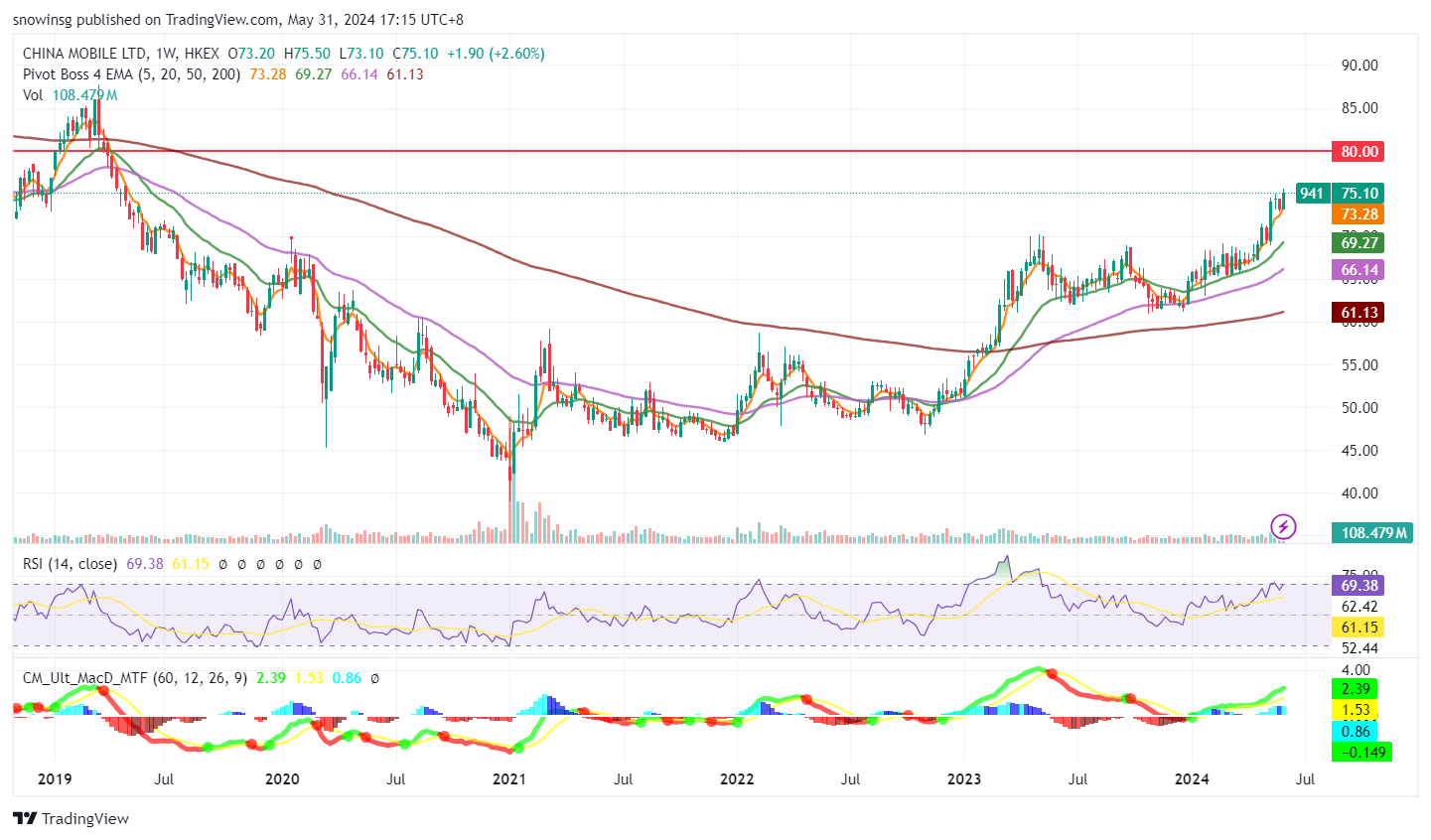Click the 941 countdown label
Viewport: 1431px width, 840px height.
pyautogui.click(x=1312, y=194)
